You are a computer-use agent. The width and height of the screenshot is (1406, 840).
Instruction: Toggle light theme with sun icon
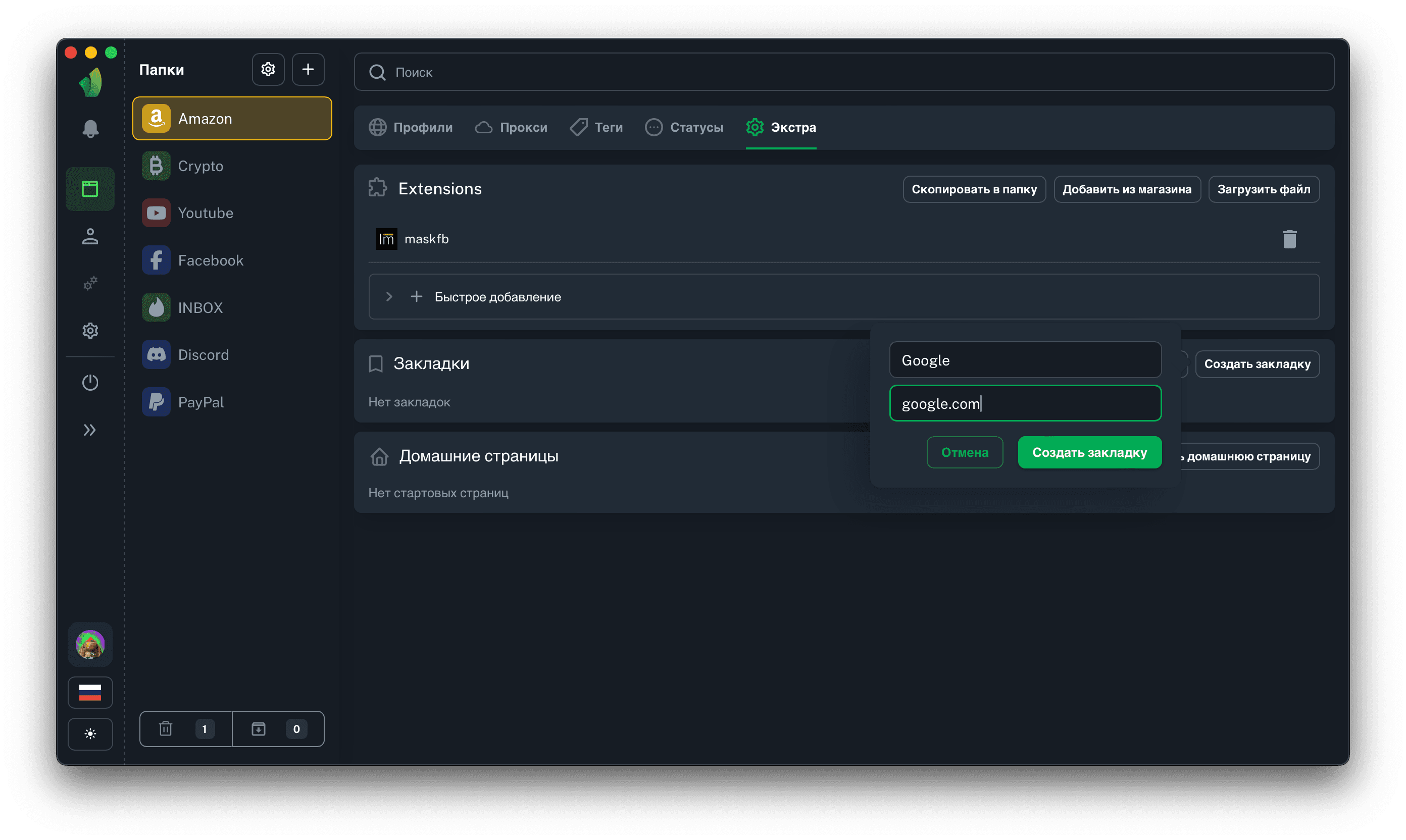(x=90, y=734)
